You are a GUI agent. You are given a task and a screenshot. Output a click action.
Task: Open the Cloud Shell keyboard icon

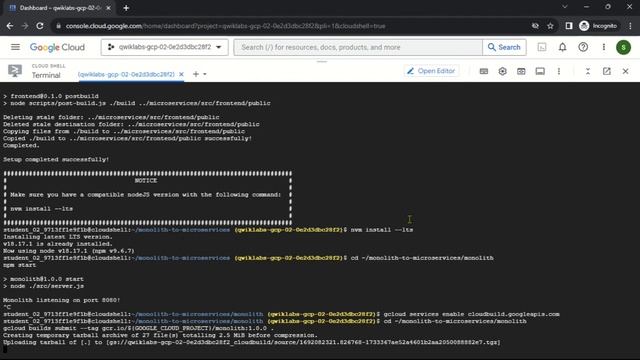484,71
